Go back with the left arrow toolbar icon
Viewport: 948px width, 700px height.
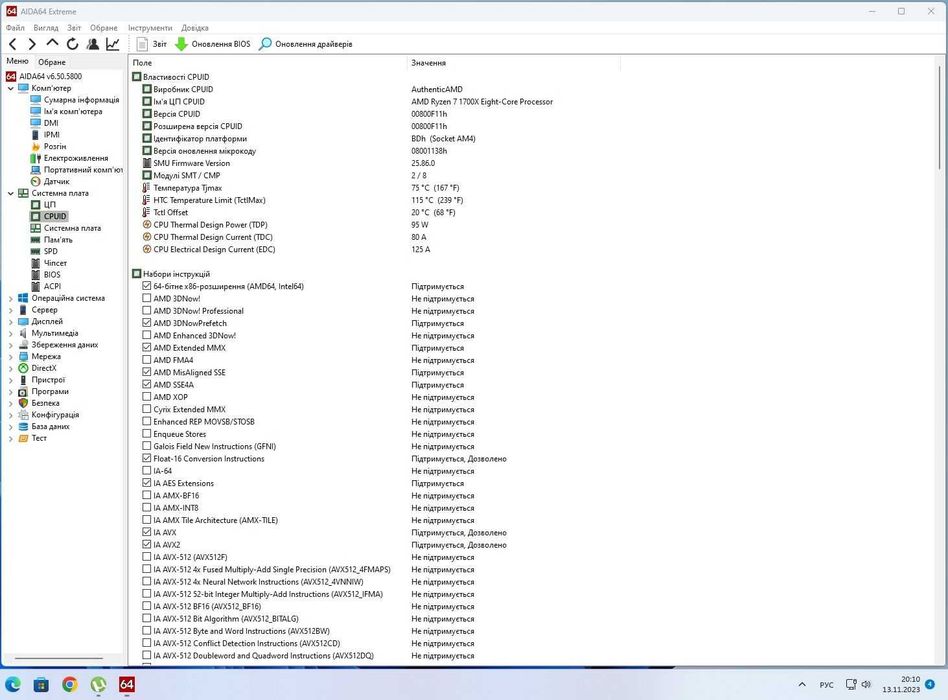click(x=13, y=44)
